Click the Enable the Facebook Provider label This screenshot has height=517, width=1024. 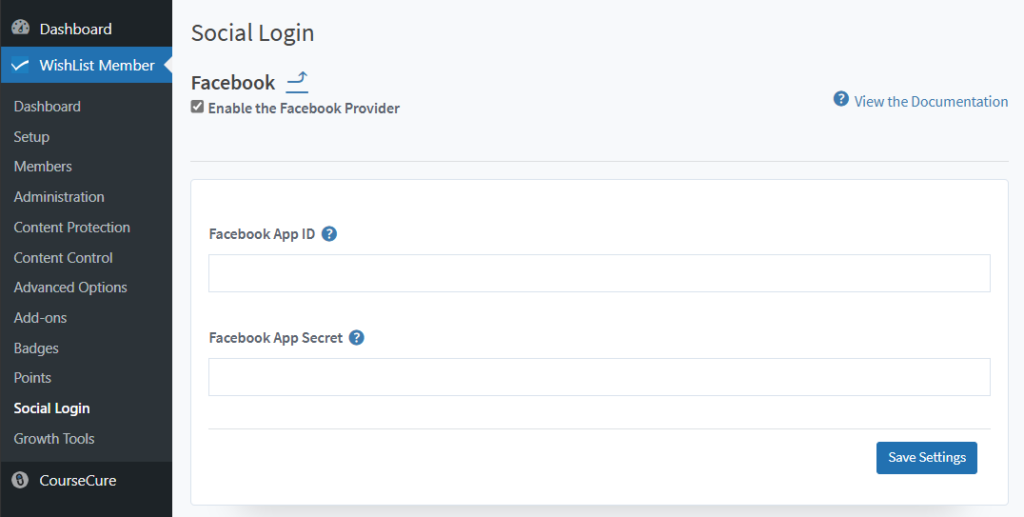(304, 108)
